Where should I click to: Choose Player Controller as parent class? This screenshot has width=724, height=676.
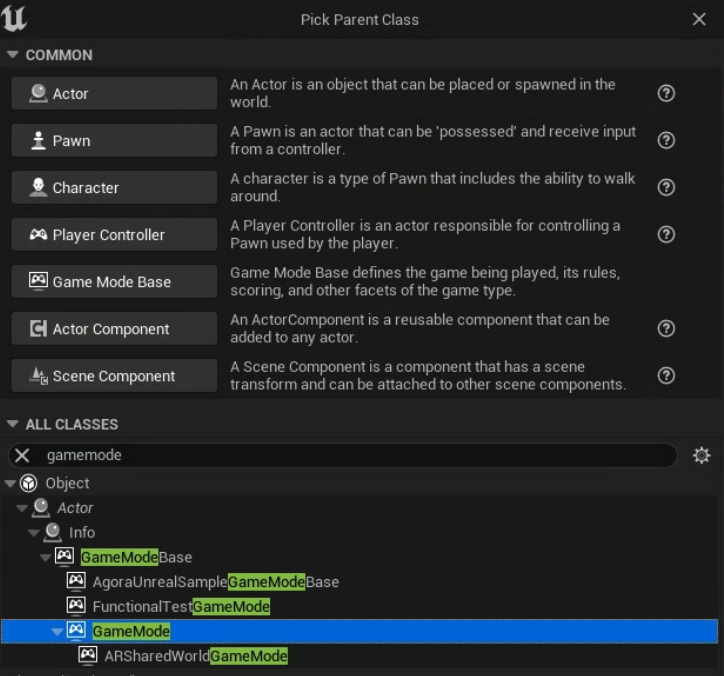pos(114,235)
